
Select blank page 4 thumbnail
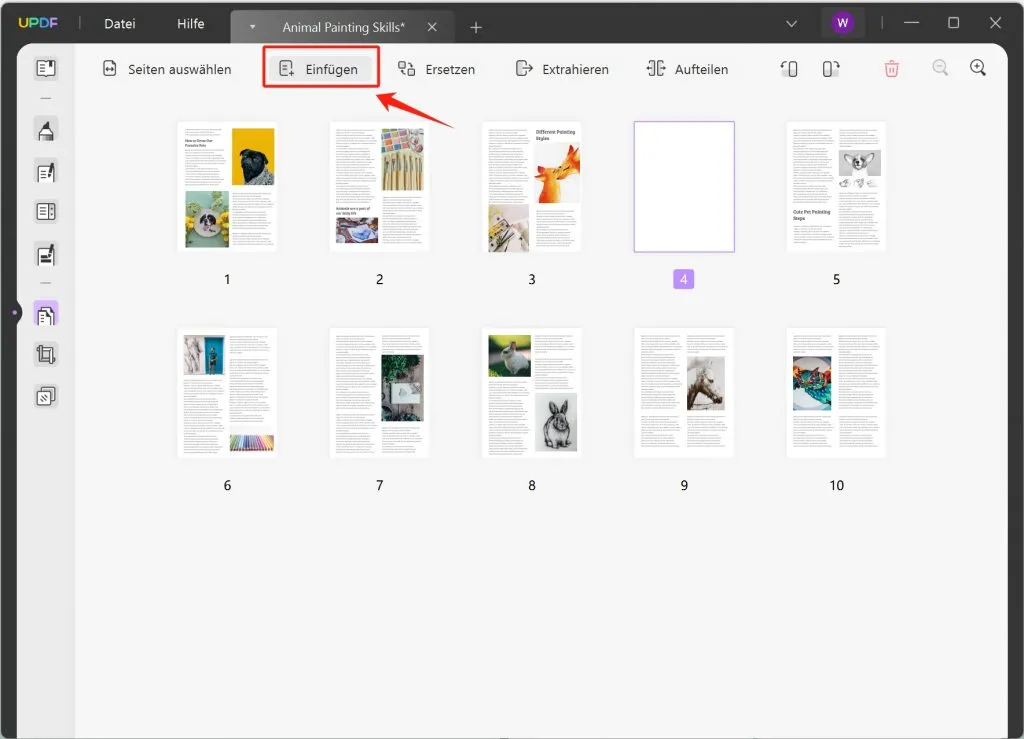pos(684,187)
